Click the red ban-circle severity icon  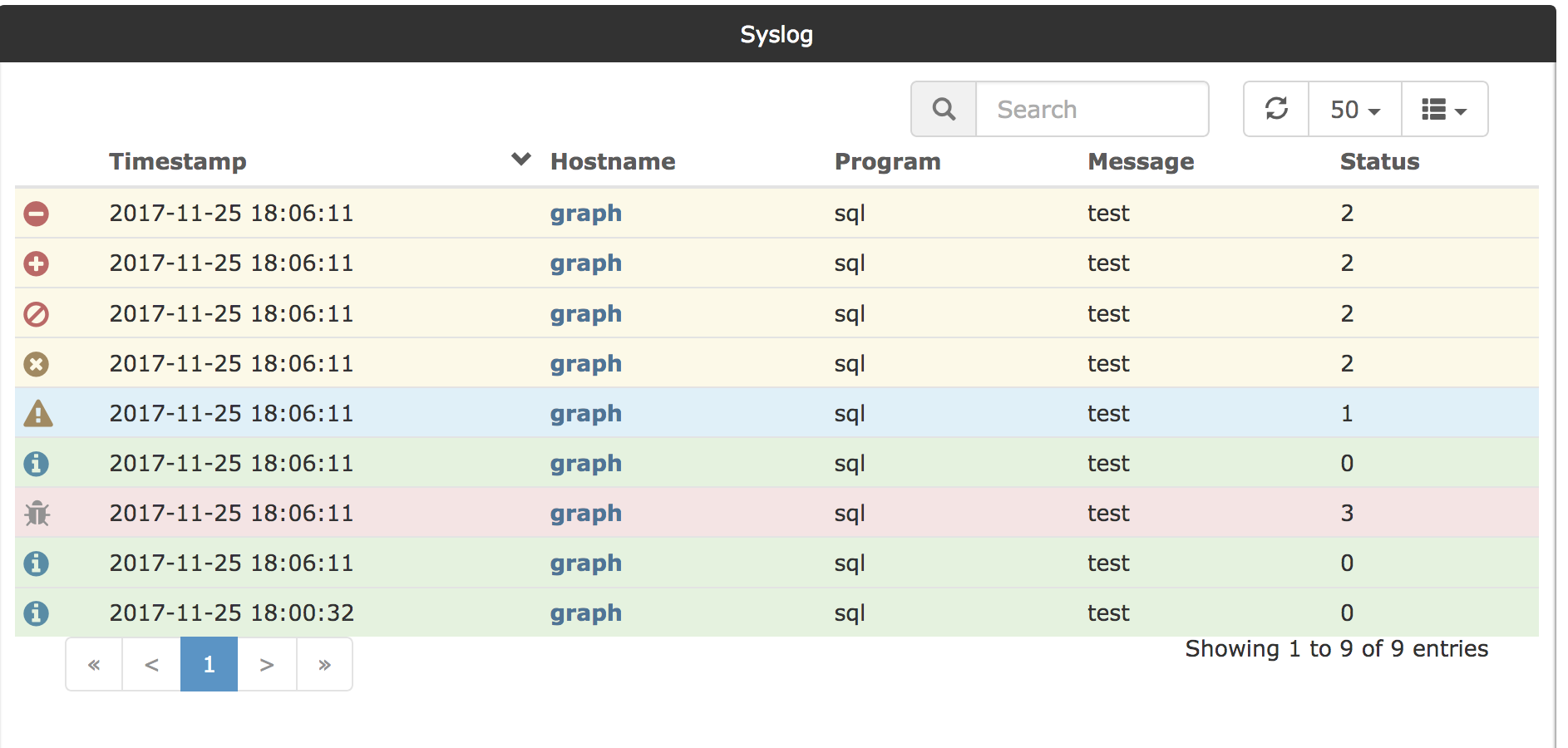(36, 314)
